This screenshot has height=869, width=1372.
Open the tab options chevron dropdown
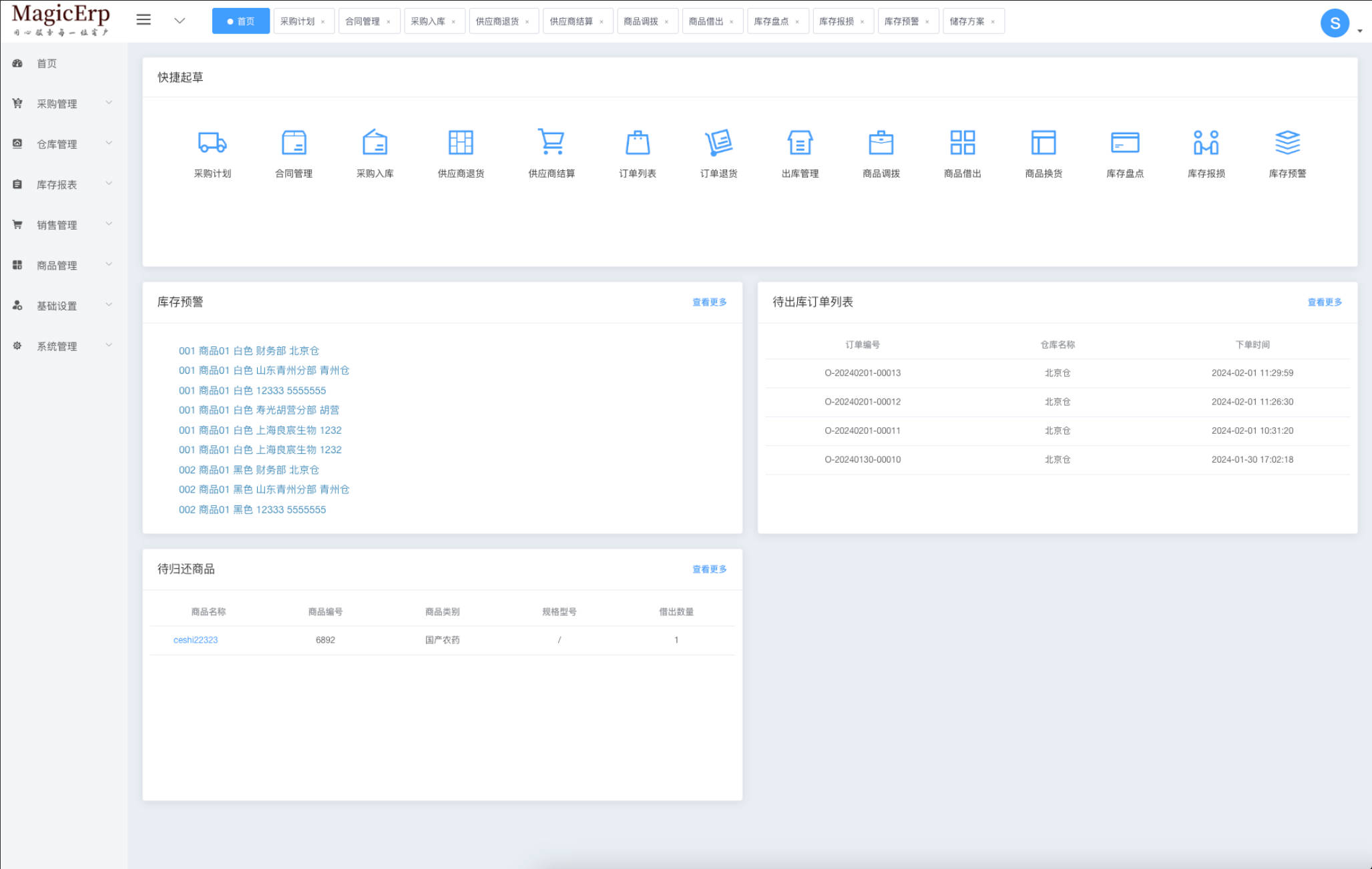click(x=180, y=21)
